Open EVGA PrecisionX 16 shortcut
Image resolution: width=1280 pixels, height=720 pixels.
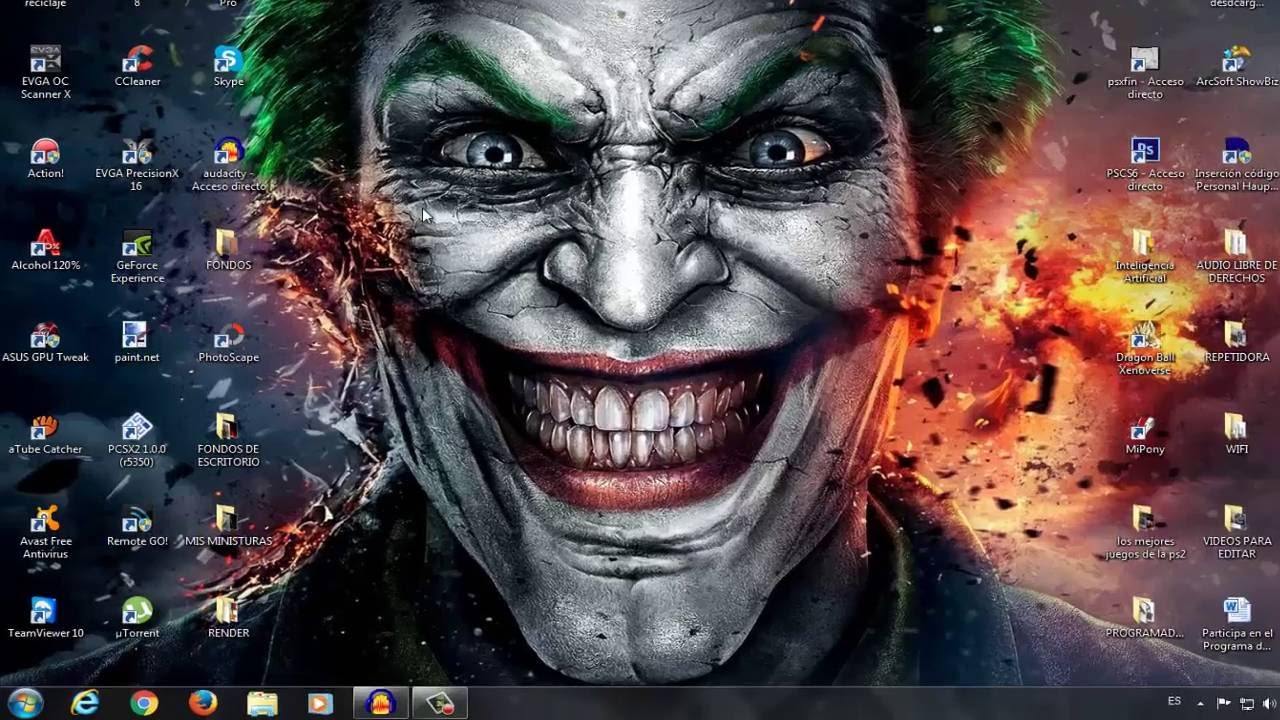click(x=137, y=164)
